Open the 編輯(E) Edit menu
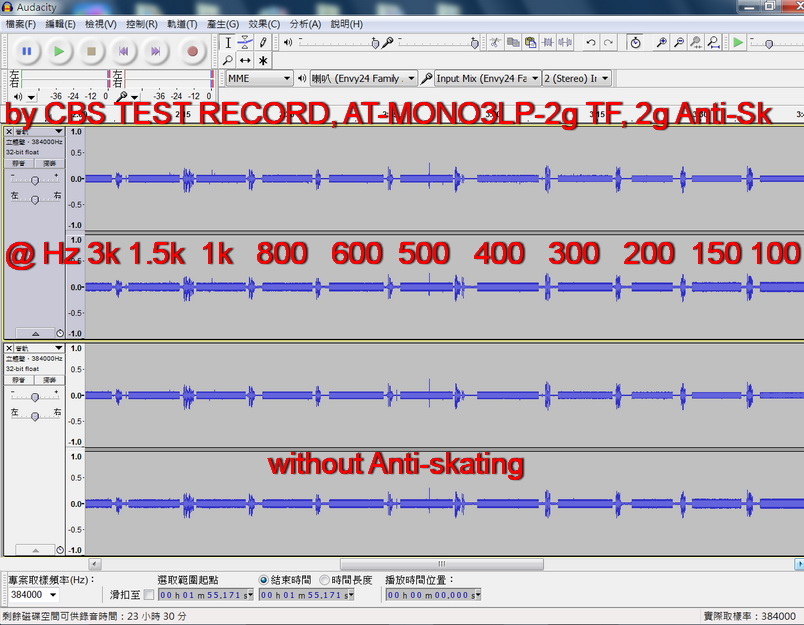Viewport: 804px width, 625px height. pos(61,24)
